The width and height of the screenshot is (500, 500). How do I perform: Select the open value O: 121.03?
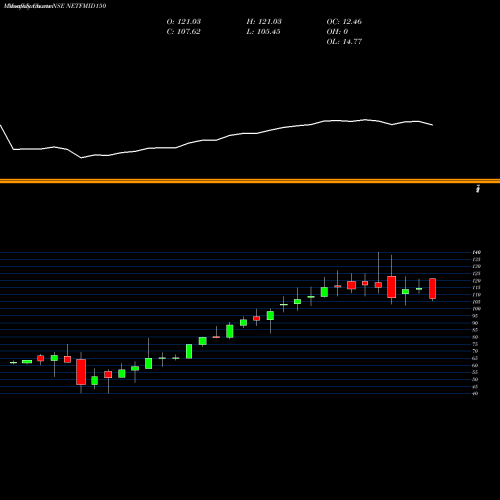point(184,22)
